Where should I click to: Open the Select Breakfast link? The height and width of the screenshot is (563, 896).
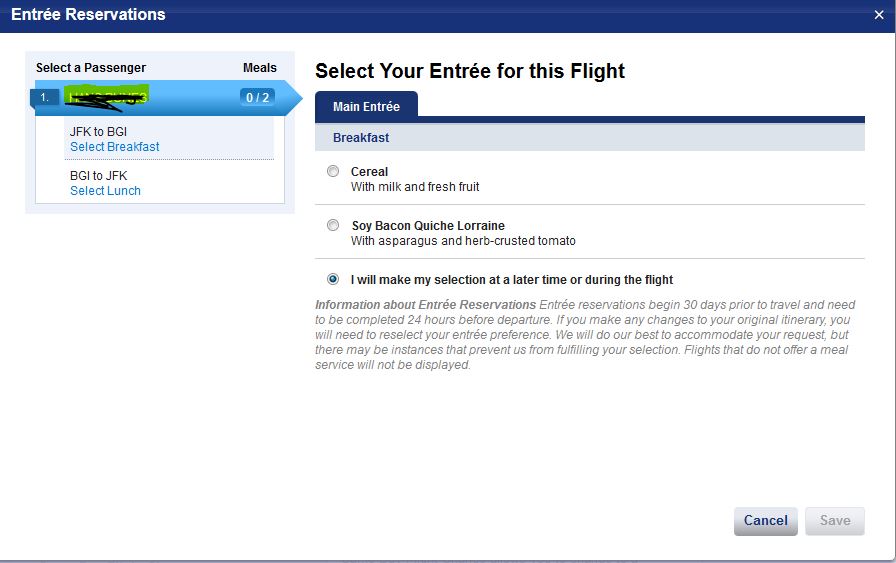coord(114,147)
